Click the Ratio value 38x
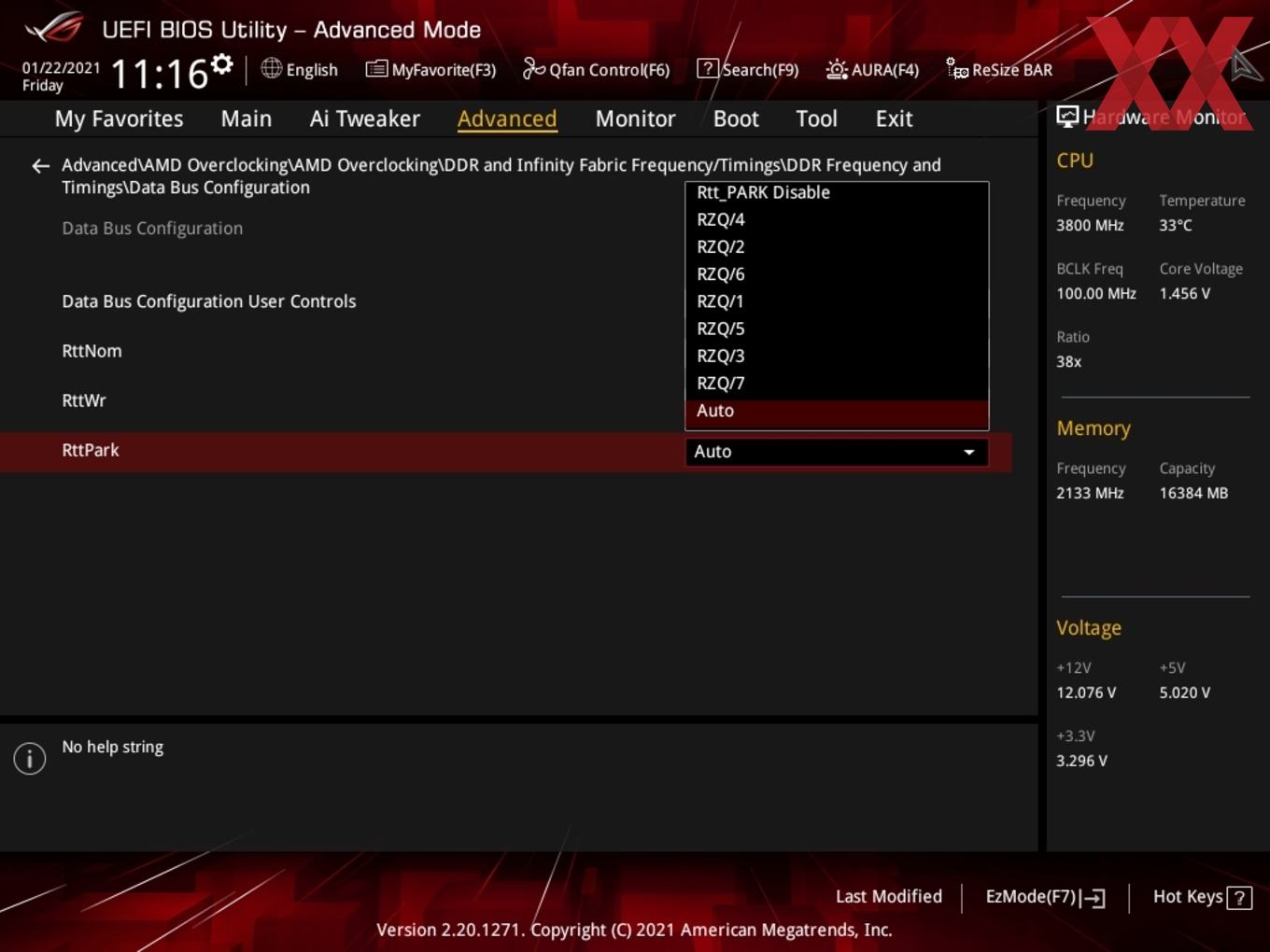The height and width of the screenshot is (952, 1270). click(1069, 361)
